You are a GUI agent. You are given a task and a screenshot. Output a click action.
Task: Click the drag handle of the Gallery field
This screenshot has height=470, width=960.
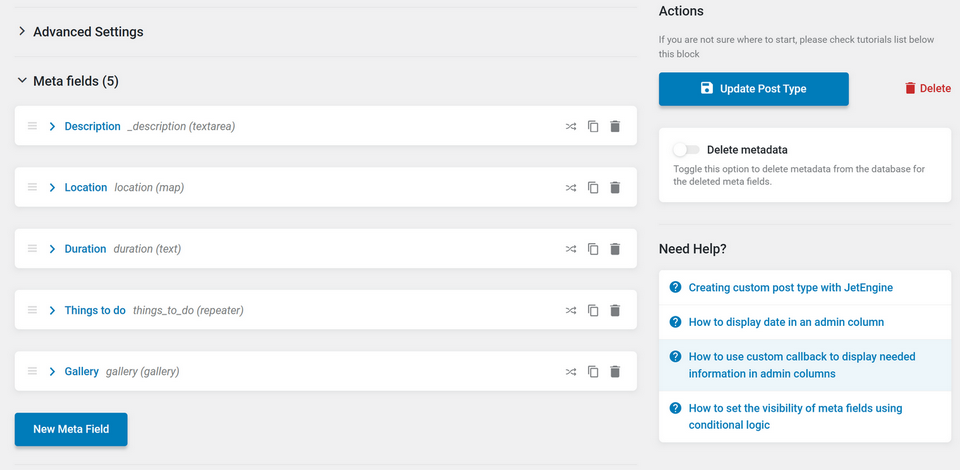point(32,371)
